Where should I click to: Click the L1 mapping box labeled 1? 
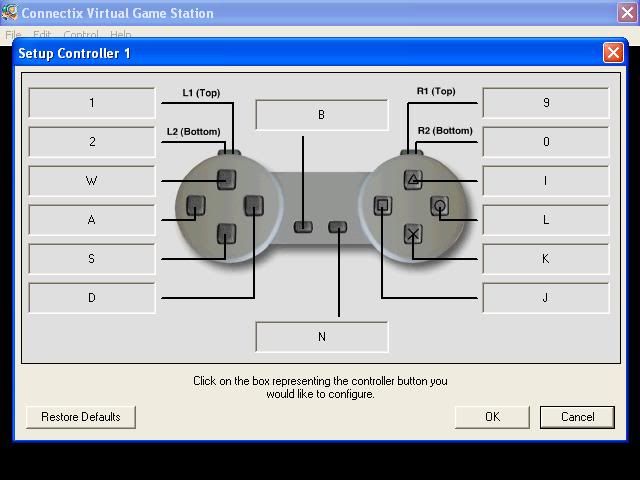click(92, 103)
